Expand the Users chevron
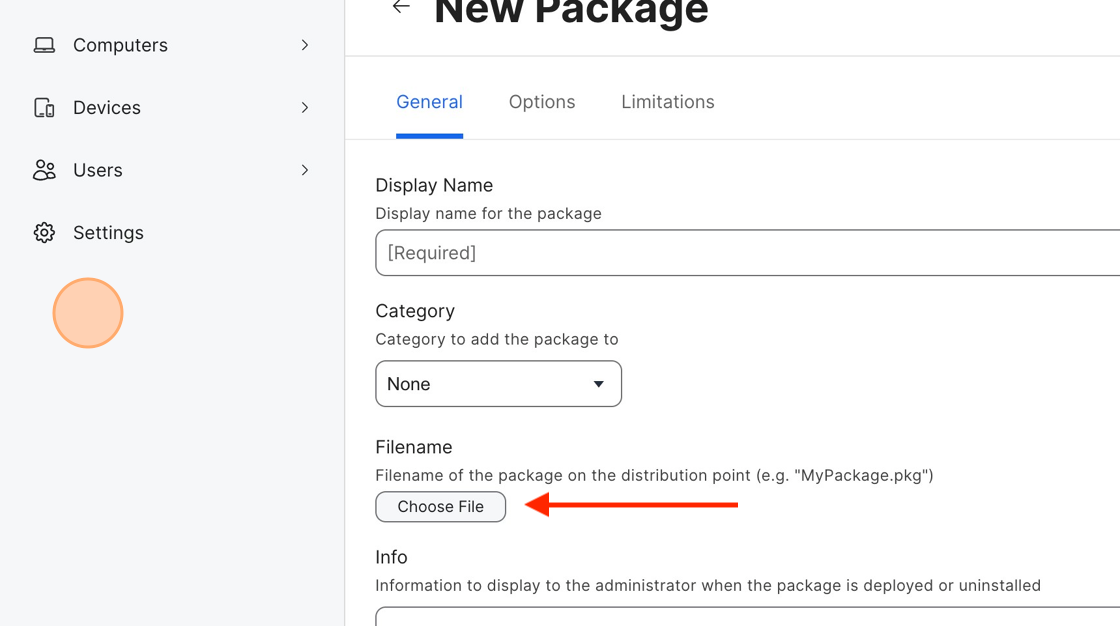The image size is (1120, 626). (x=305, y=170)
